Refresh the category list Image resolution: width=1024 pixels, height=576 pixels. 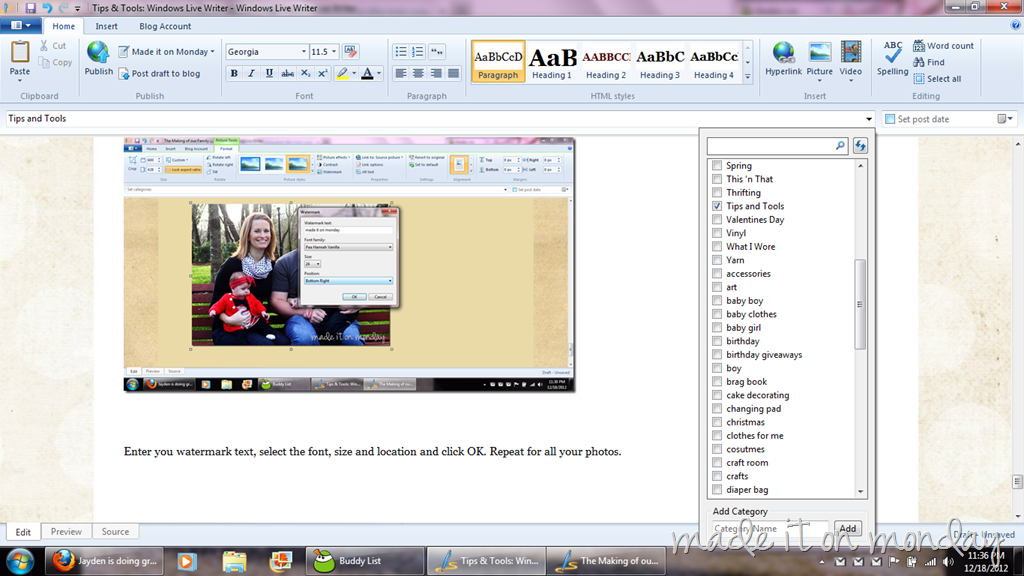[860, 146]
